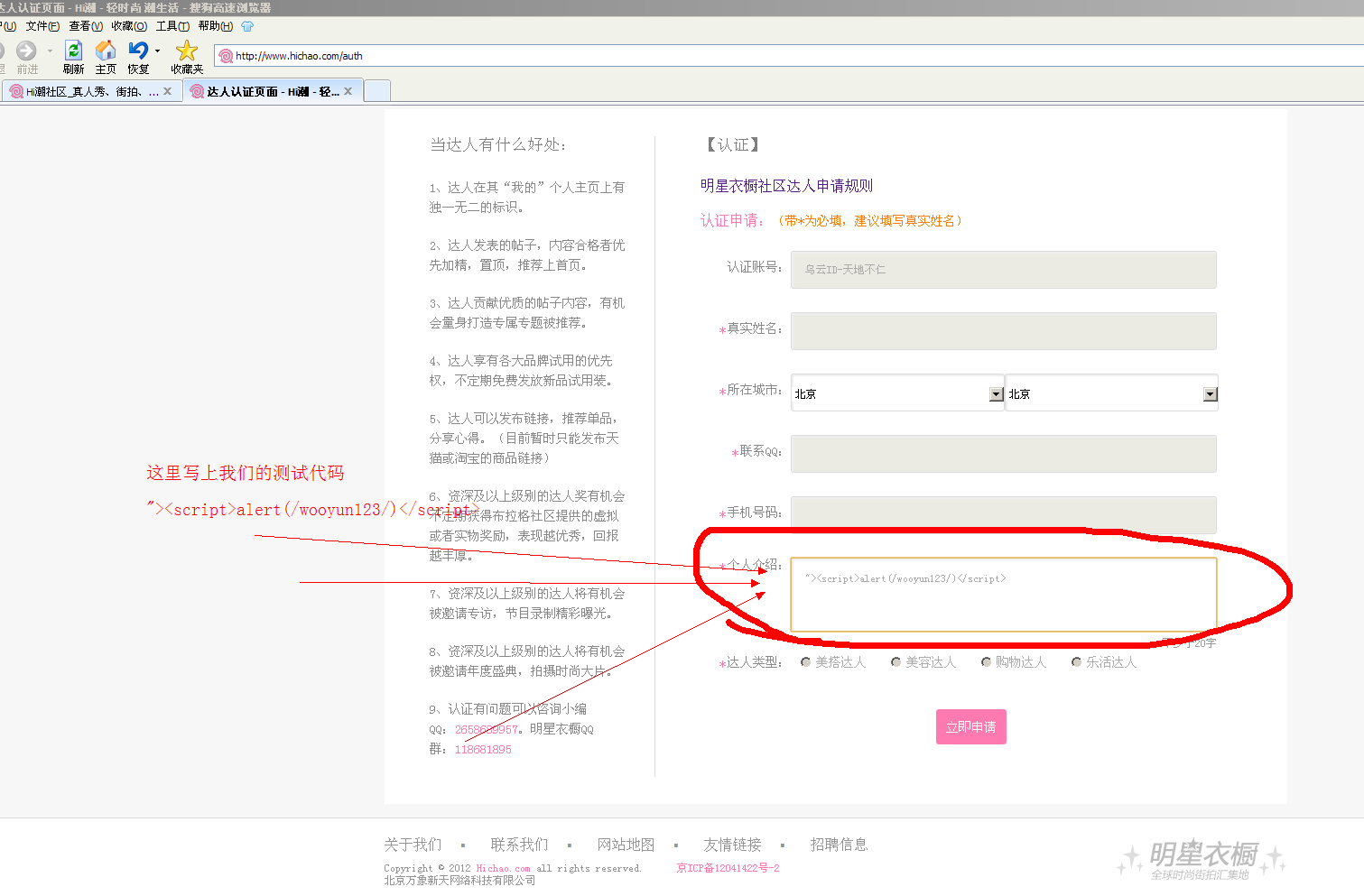Open the 网站地图 footer link
The width and height of the screenshot is (1364, 896).
(626, 845)
